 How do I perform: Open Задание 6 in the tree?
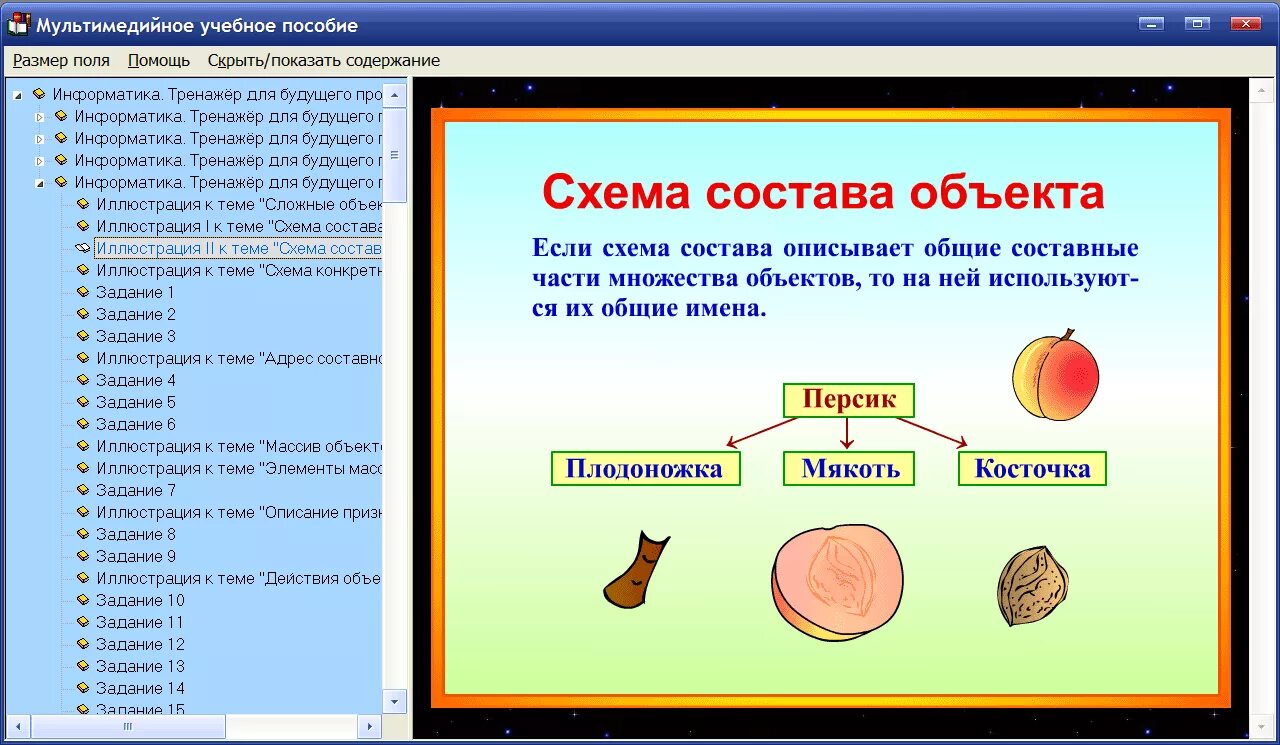pyautogui.click(x=135, y=424)
